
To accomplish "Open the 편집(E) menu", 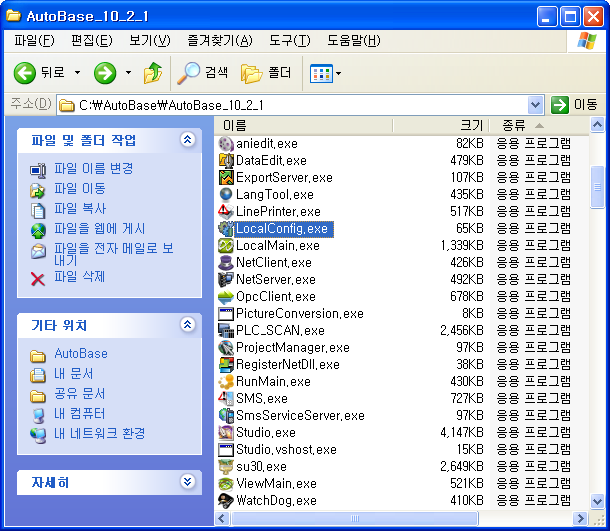I will point(91,40).
